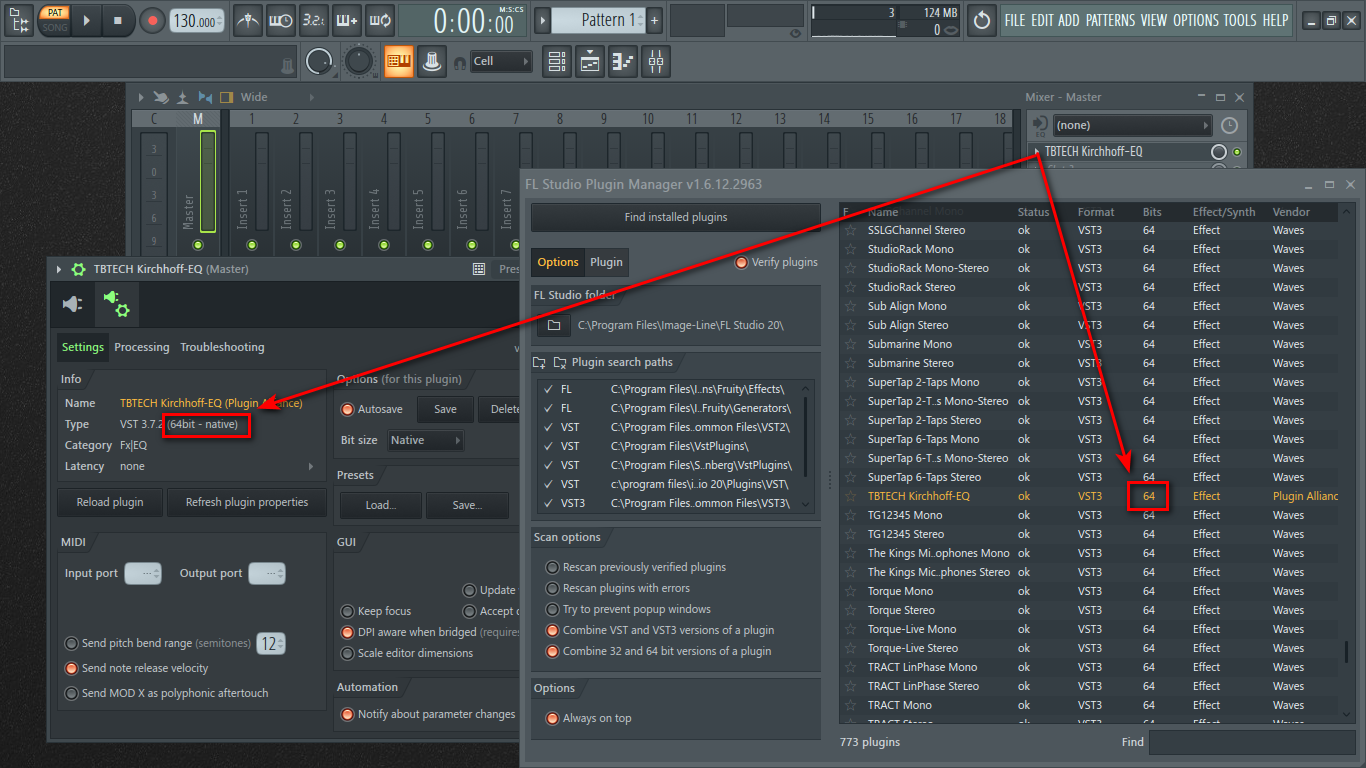Disable Send note release velocity
1366x768 pixels.
click(x=72, y=668)
